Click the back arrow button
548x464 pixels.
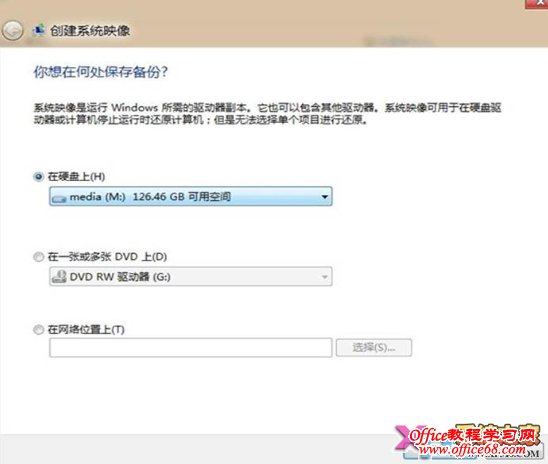tap(13, 30)
